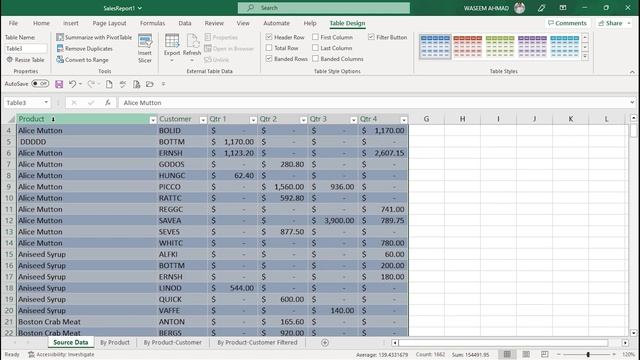Open ribbon display options icon
Viewport: 640px width, 360px height.
click(x=563, y=8)
